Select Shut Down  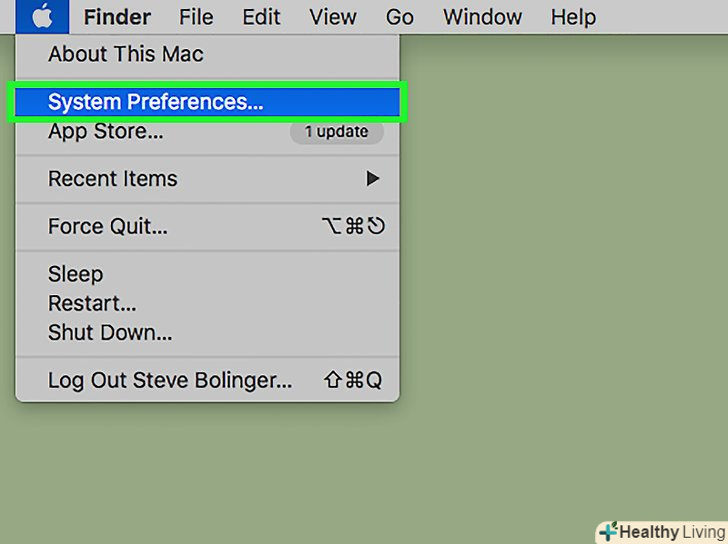pyautogui.click(x=110, y=332)
